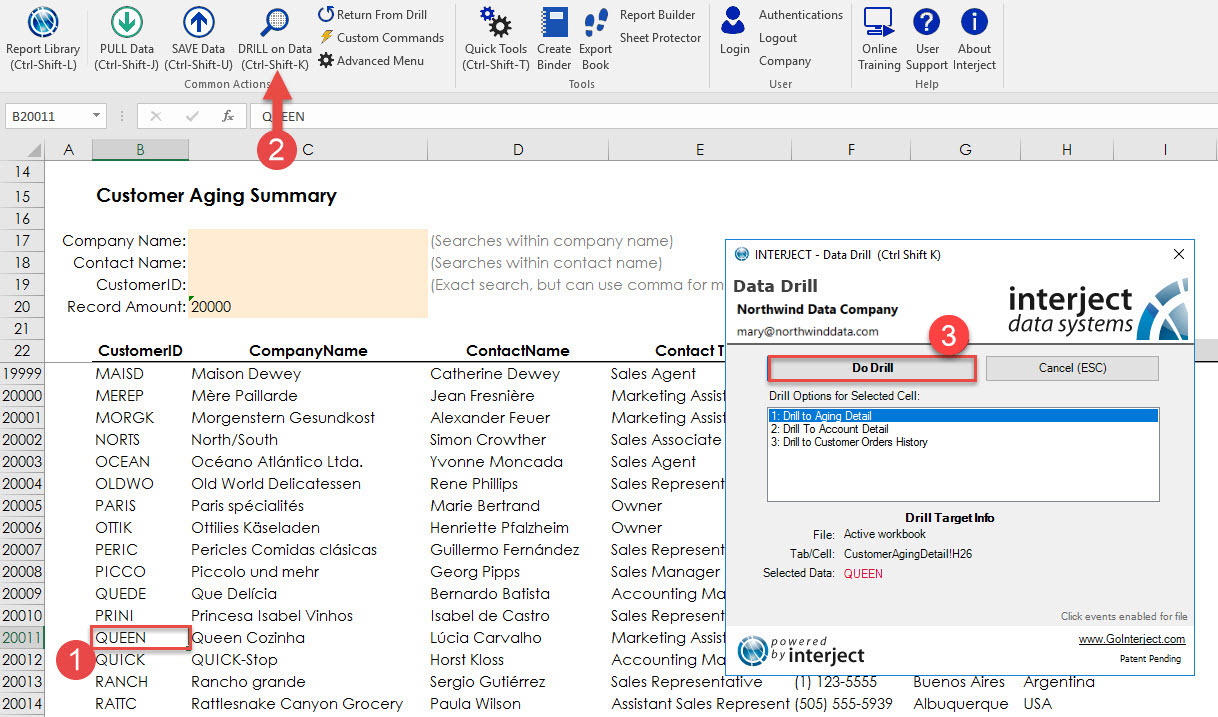Click the Do Drill button
This screenshot has width=1218, height=717.
click(872, 368)
